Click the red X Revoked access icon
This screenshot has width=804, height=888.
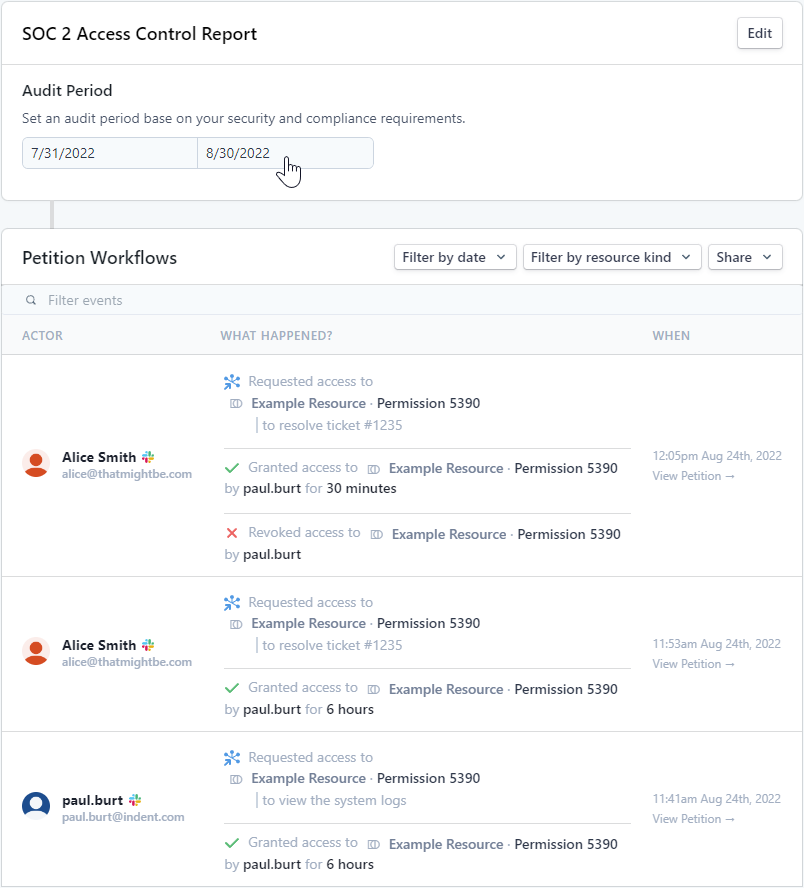pos(232,533)
